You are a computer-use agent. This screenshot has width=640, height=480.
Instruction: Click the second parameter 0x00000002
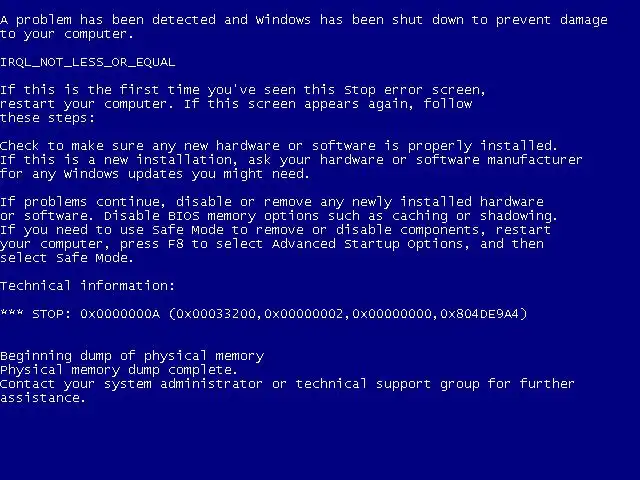coord(304,314)
